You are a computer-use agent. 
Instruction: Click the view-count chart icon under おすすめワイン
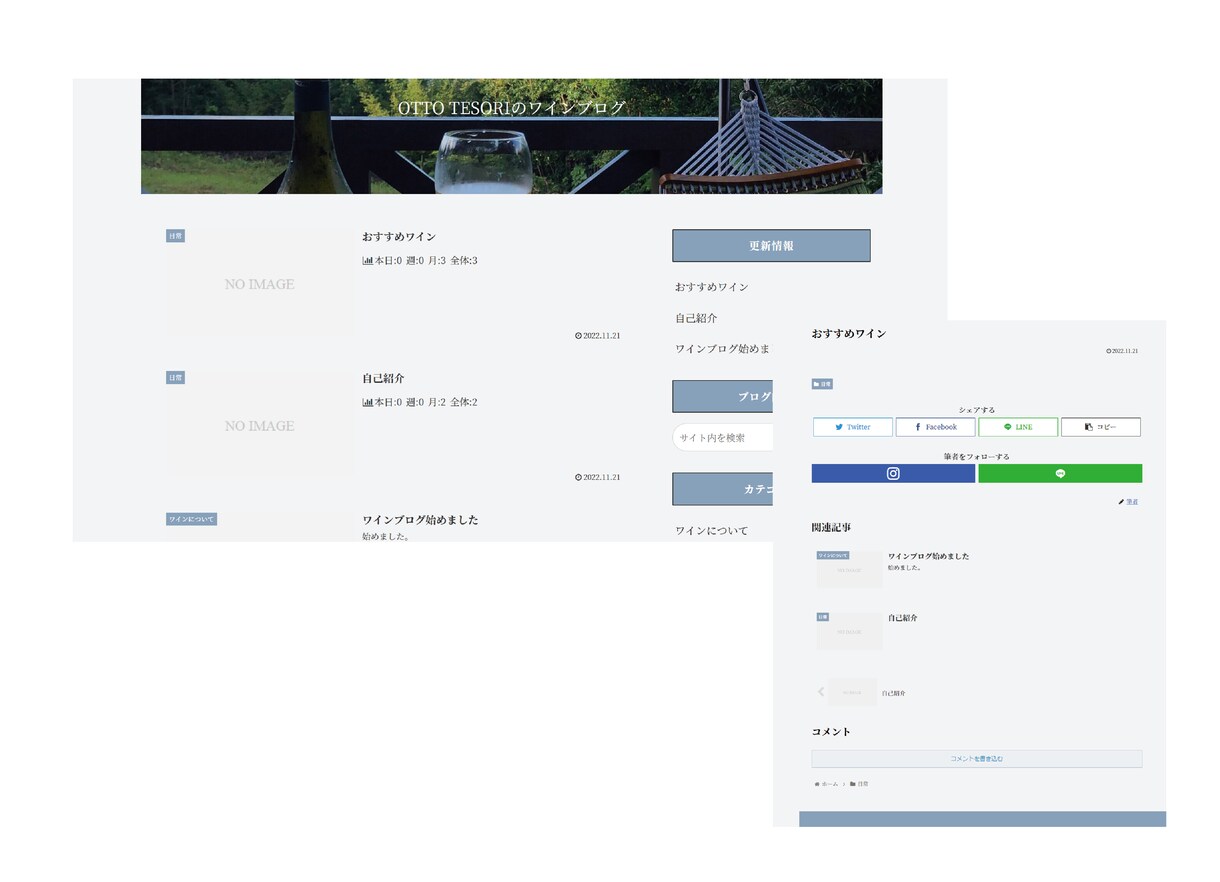click(x=367, y=261)
